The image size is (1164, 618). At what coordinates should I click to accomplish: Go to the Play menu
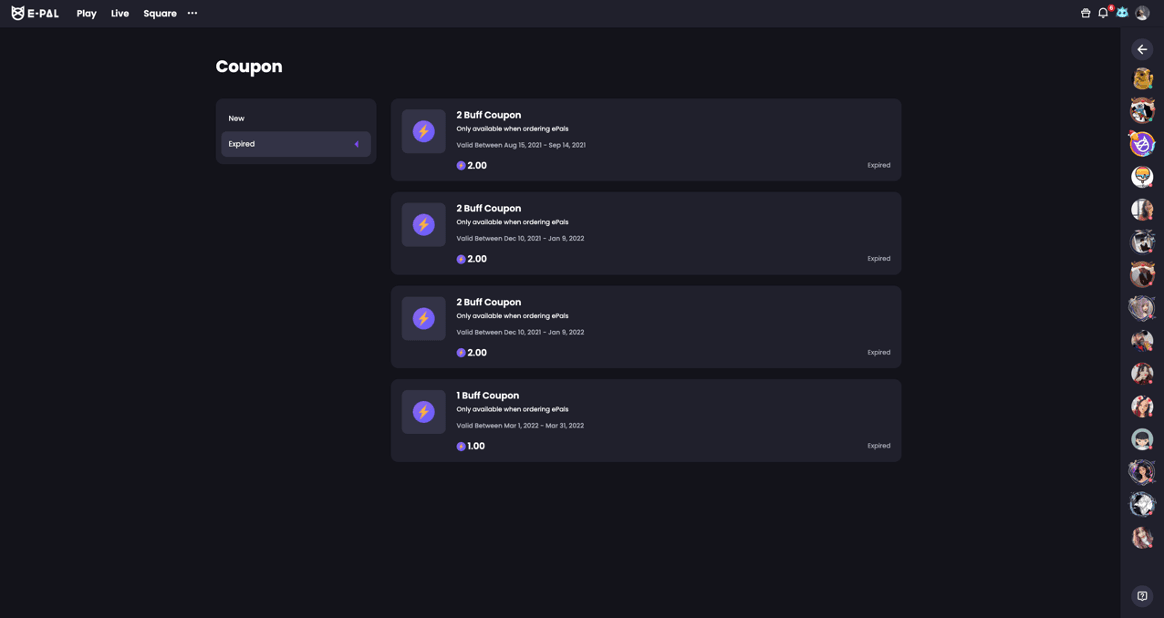tap(86, 13)
